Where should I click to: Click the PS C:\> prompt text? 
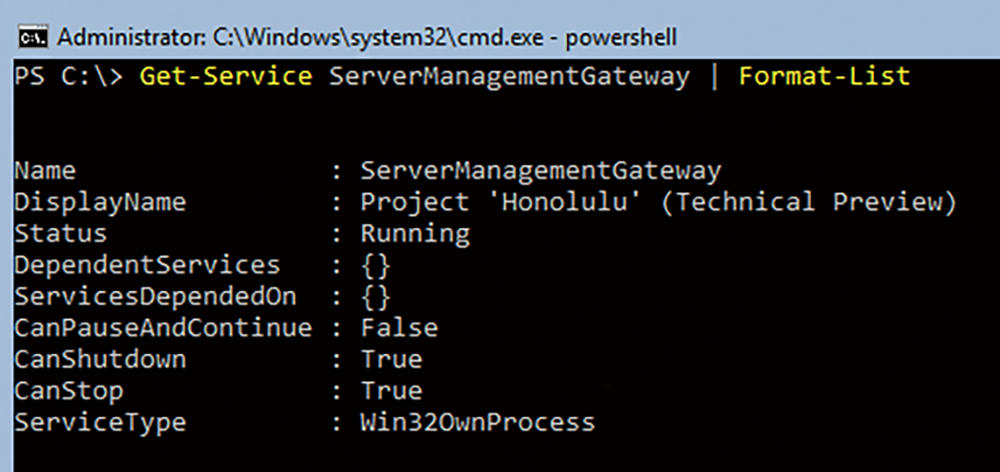tap(69, 77)
